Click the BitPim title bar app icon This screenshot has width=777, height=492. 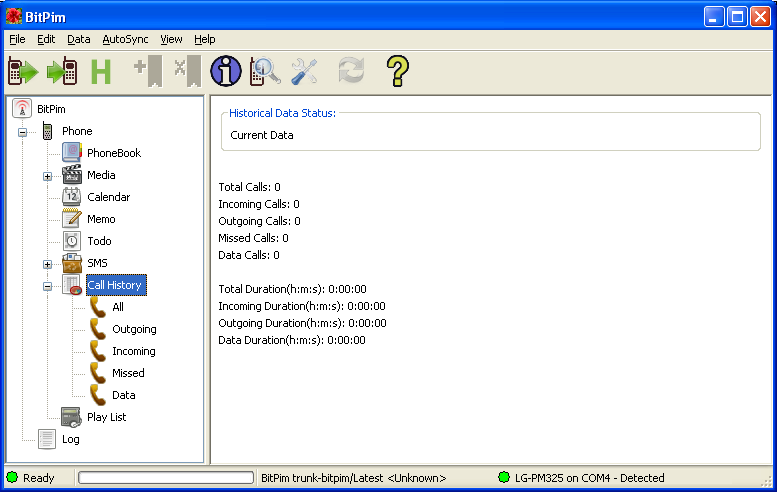pos(14,17)
